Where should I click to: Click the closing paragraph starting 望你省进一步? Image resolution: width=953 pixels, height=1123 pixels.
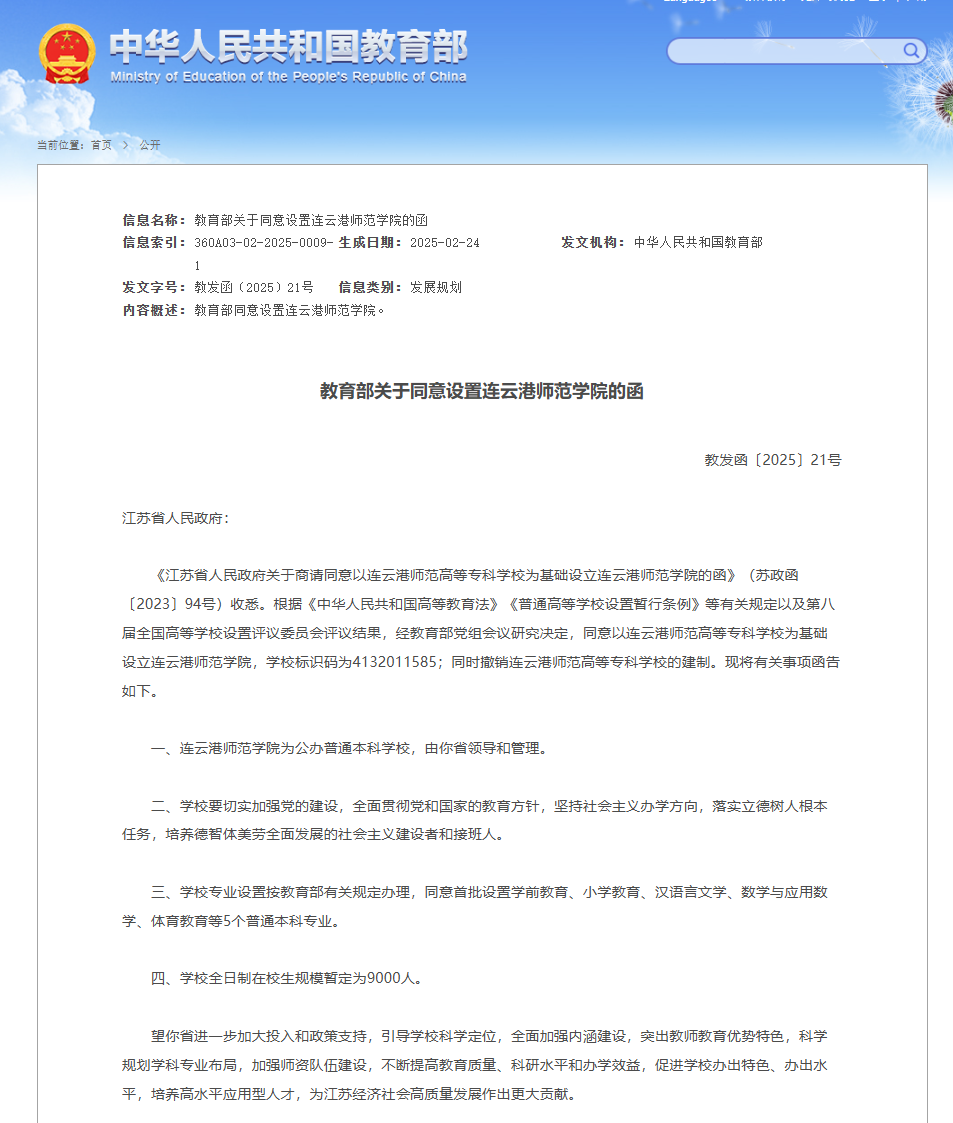475,1065
